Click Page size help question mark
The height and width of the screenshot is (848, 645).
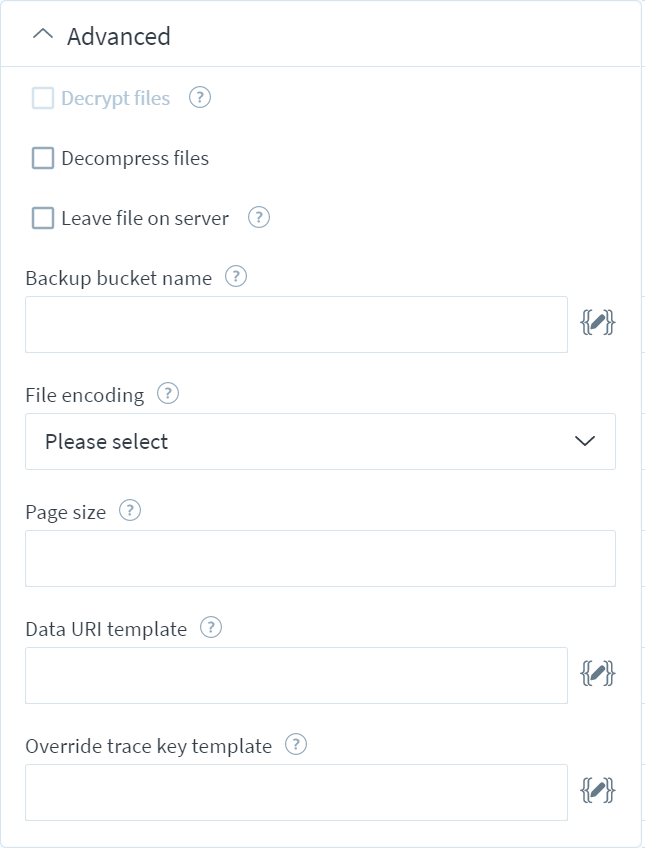click(130, 510)
